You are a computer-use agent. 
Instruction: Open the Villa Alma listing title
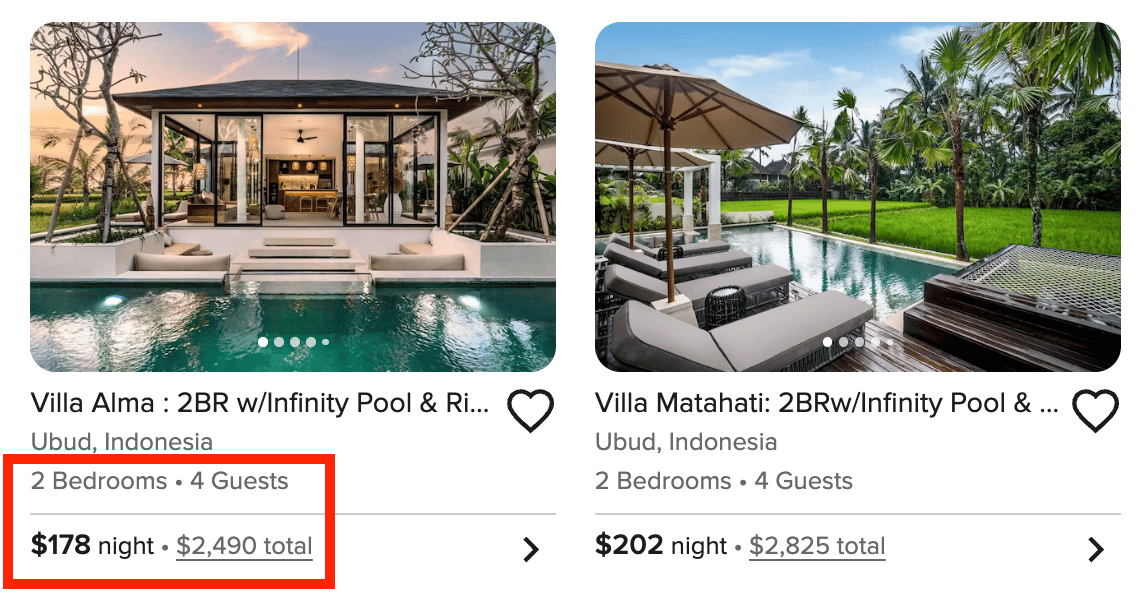260,403
